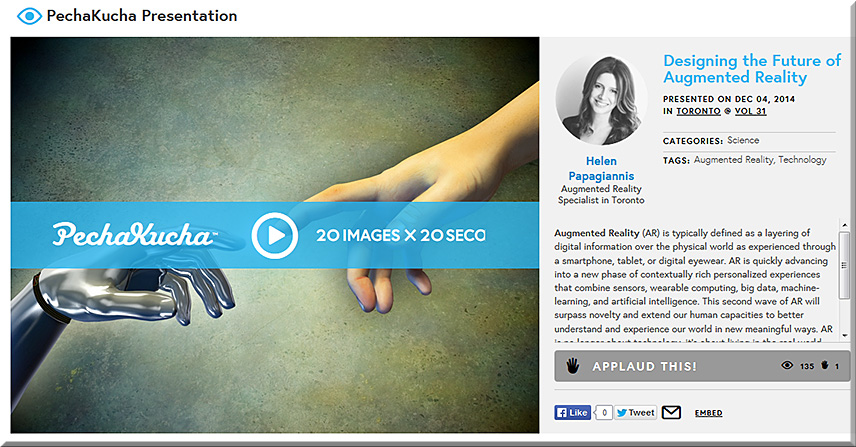Open the VOL 31 link
The height and width of the screenshot is (447, 856).
(750, 111)
